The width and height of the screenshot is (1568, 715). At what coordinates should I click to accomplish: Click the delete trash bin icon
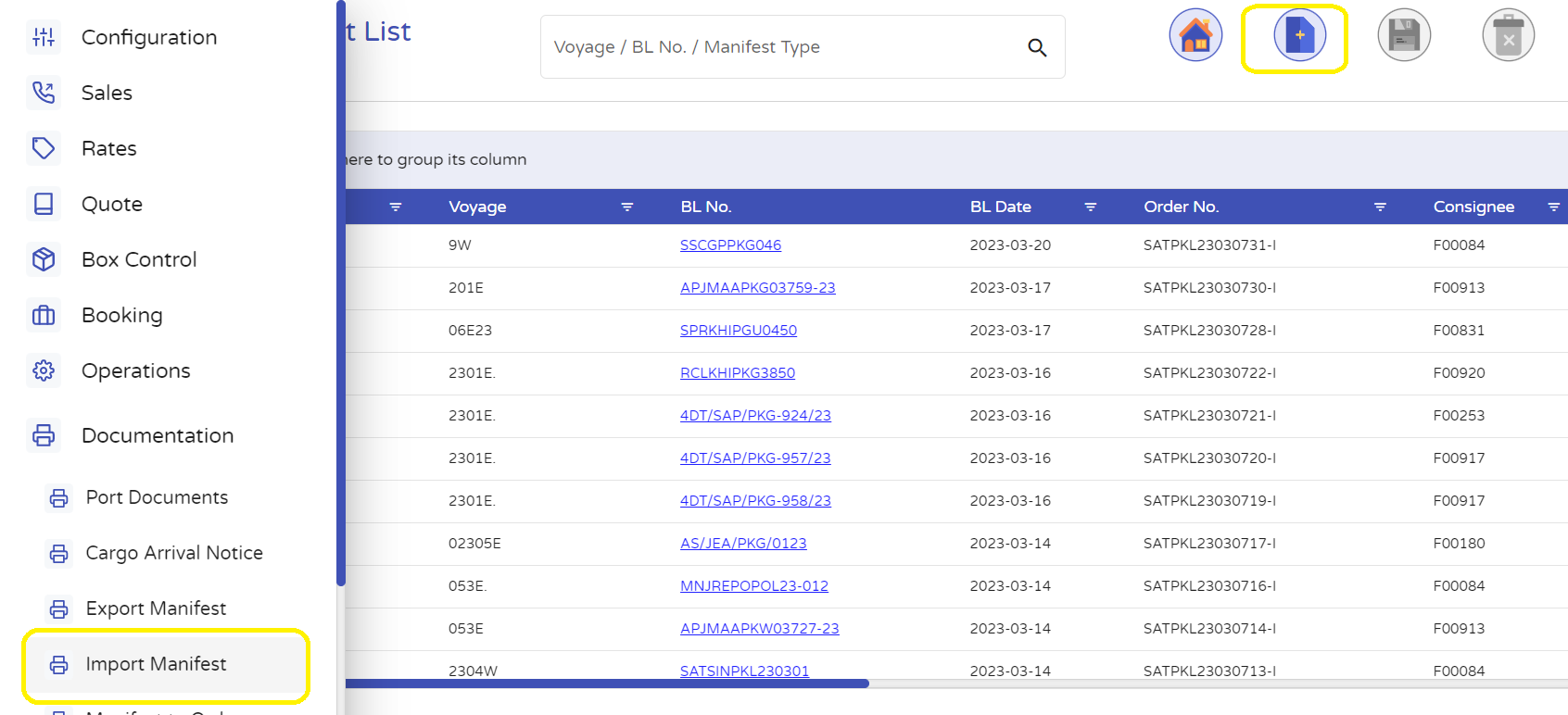1508,35
